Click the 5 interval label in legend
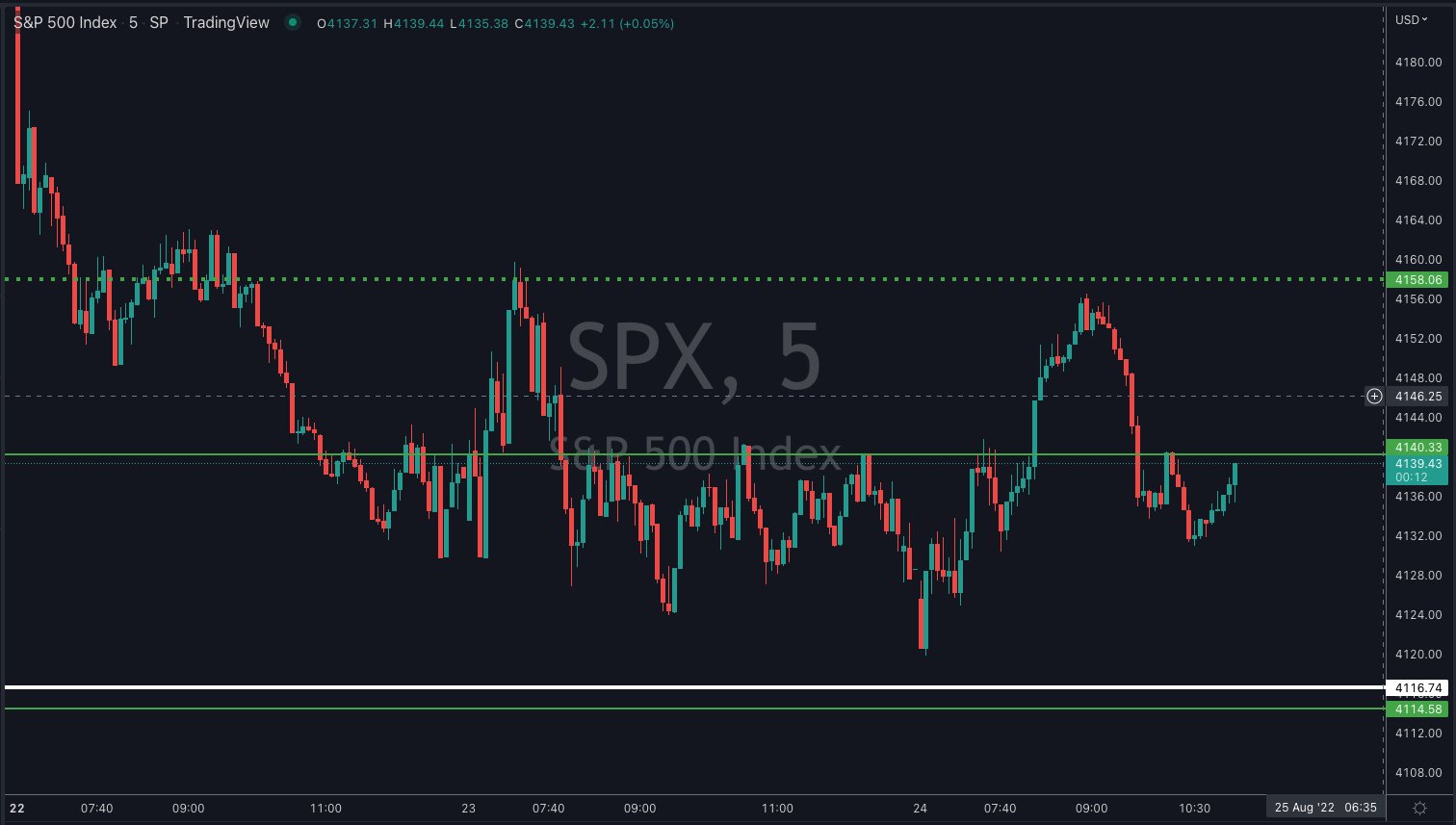Screen dimensions: 1456x825 pos(134,22)
